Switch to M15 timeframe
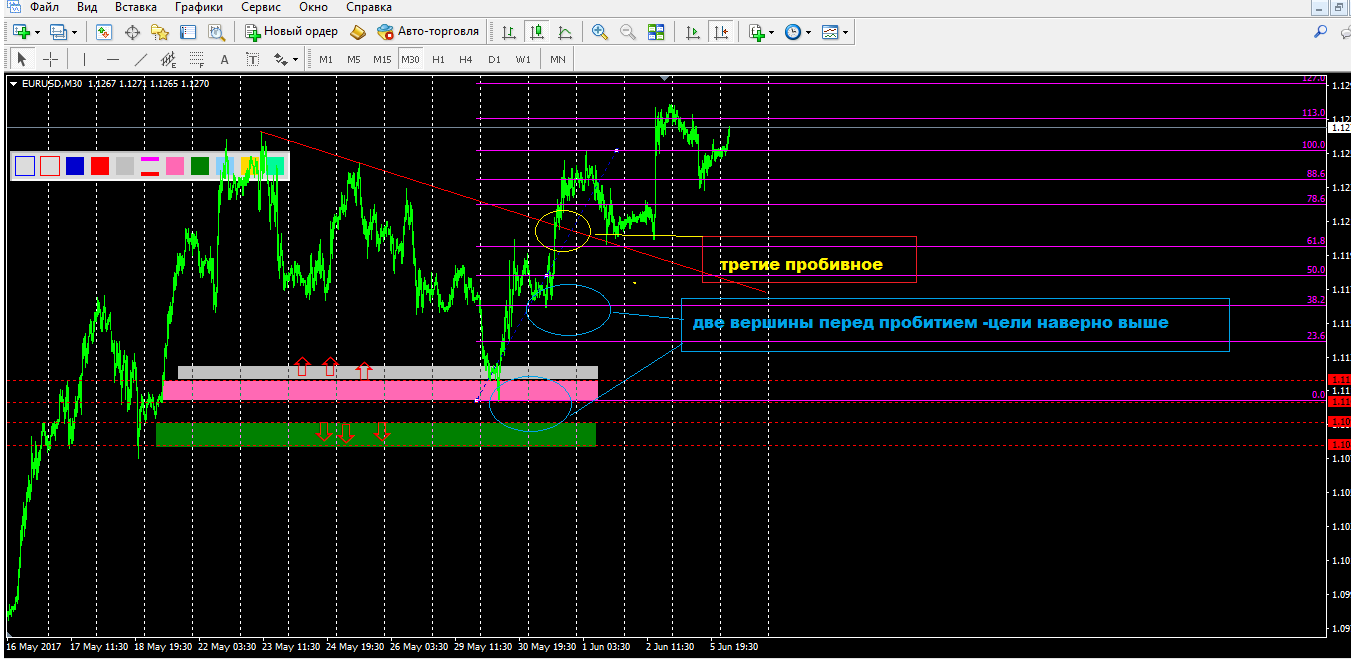The width and height of the screenshot is (1360, 661). (x=382, y=59)
